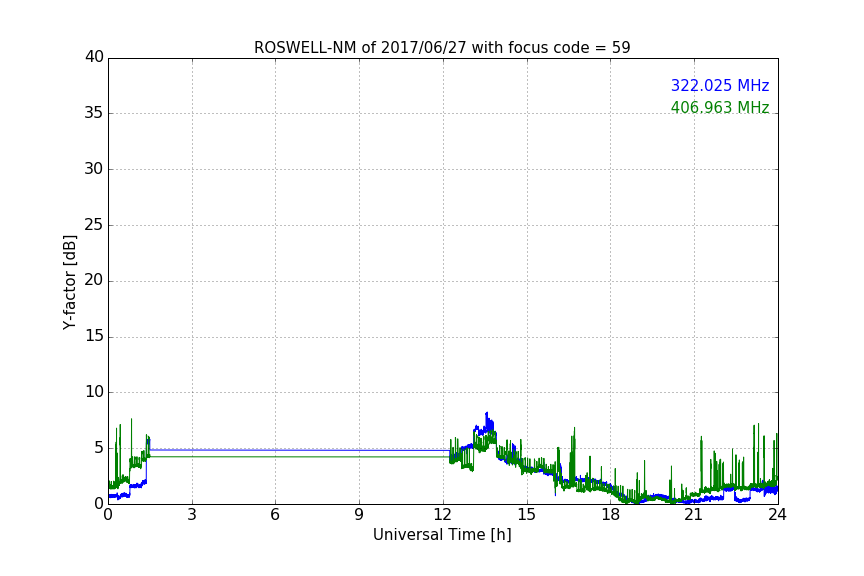The width and height of the screenshot is (864, 576).
Task: Click the green 406.963 MHz legend label
Action: point(720,107)
